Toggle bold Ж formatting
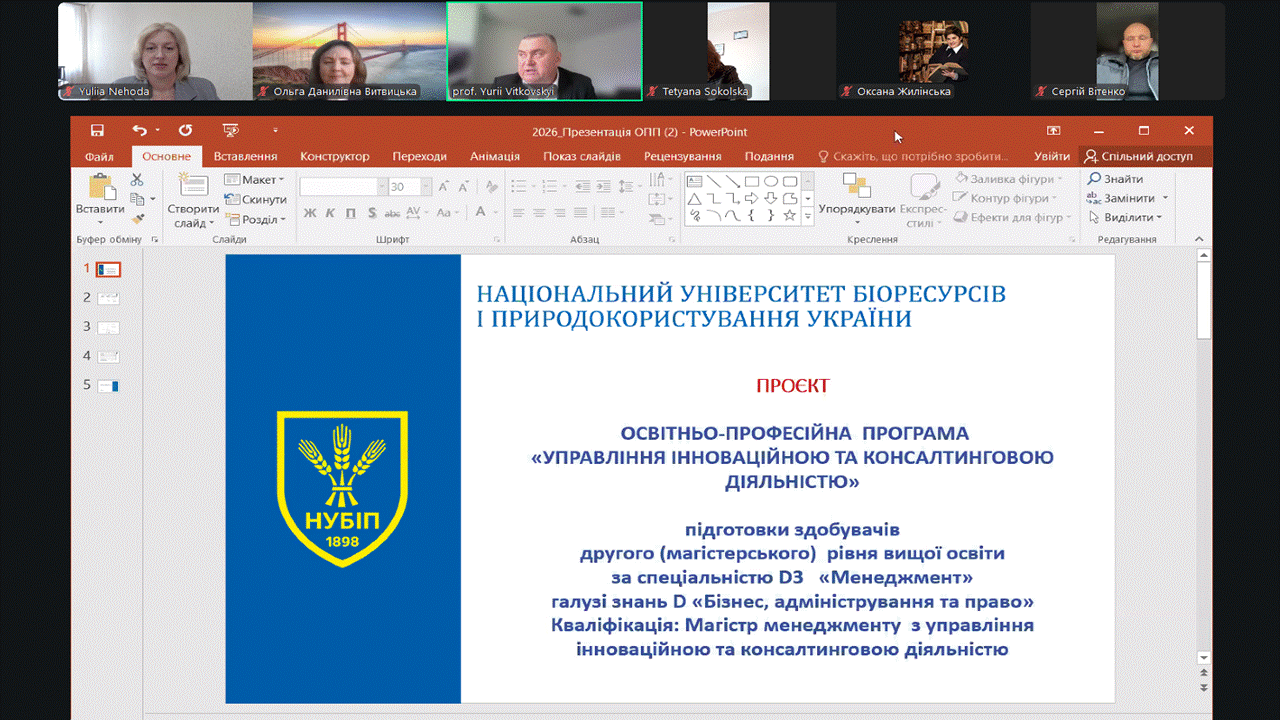Image resolution: width=1280 pixels, height=720 pixels. (310, 213)
